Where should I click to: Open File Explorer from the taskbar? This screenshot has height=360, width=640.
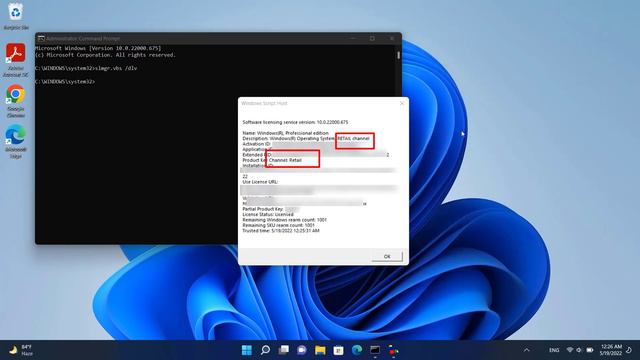320,350
